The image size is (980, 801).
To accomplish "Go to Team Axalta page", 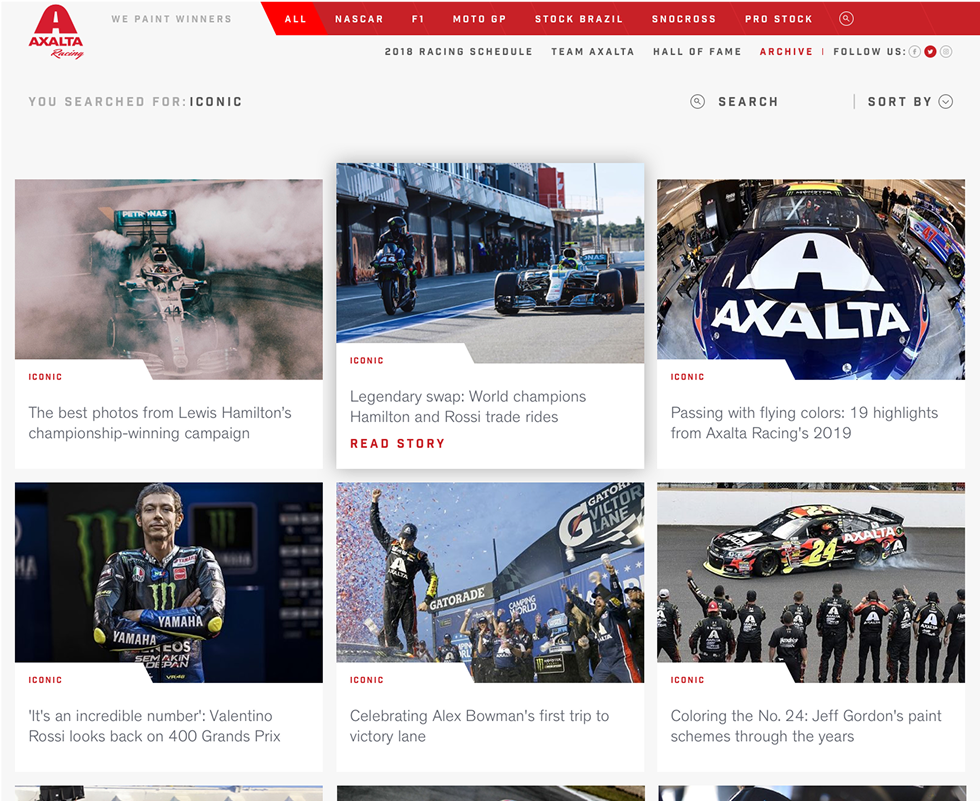I will 592,52.
